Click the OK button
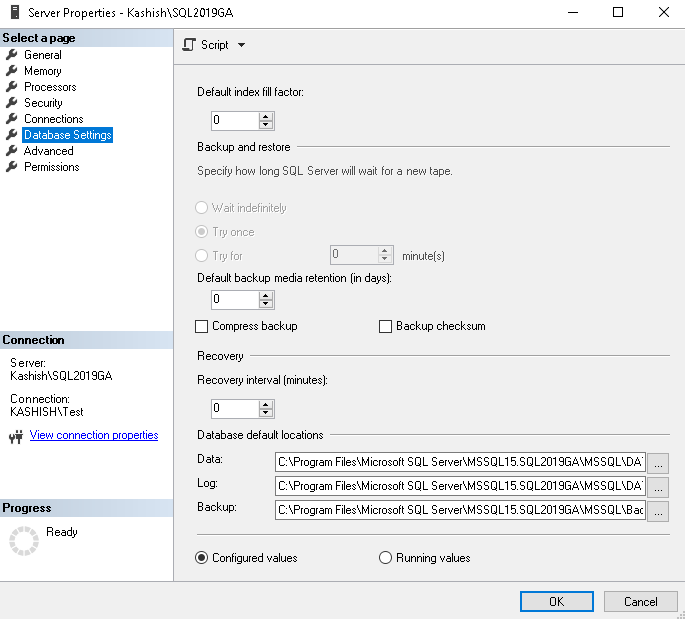 pos(557,601)
